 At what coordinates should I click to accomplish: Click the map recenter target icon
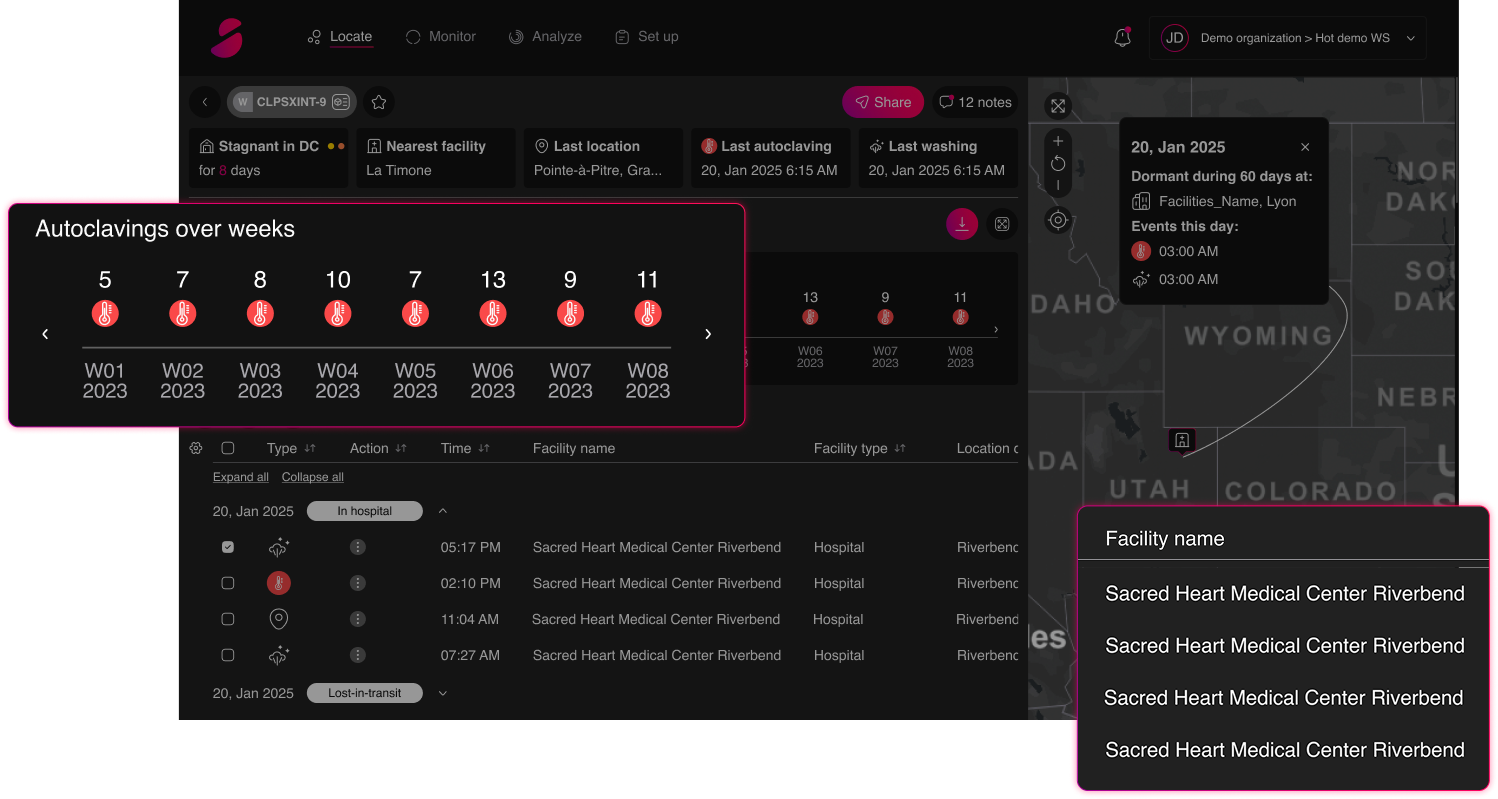click(x=1058, y=220)
